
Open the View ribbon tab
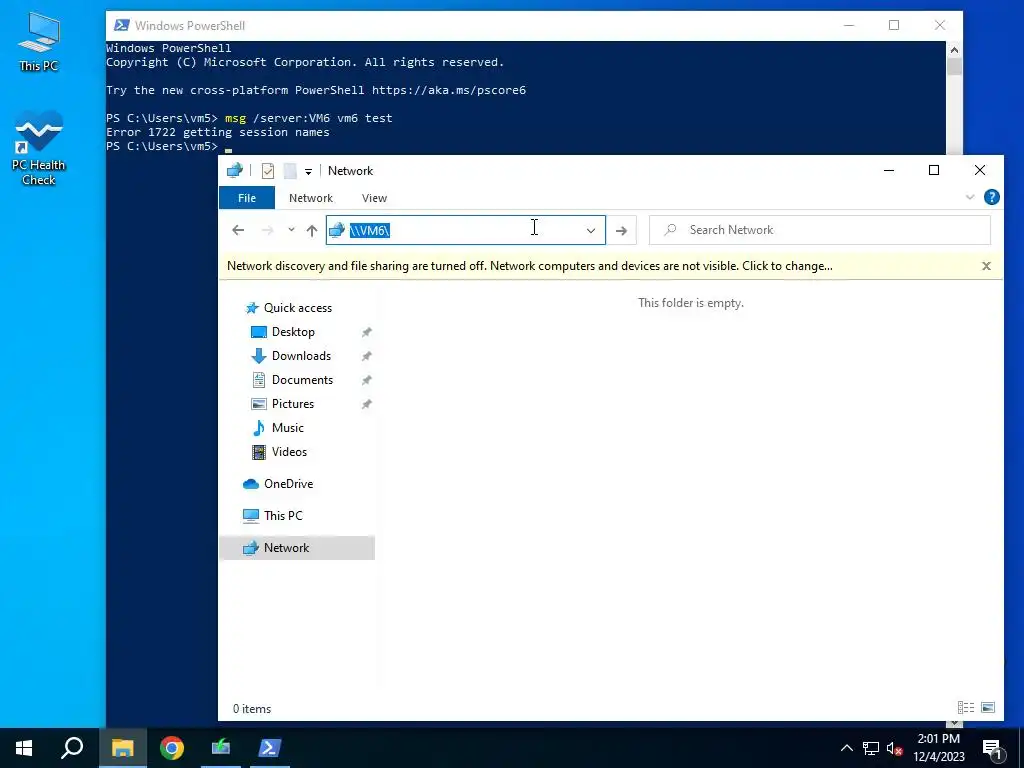tap(374, 198)
